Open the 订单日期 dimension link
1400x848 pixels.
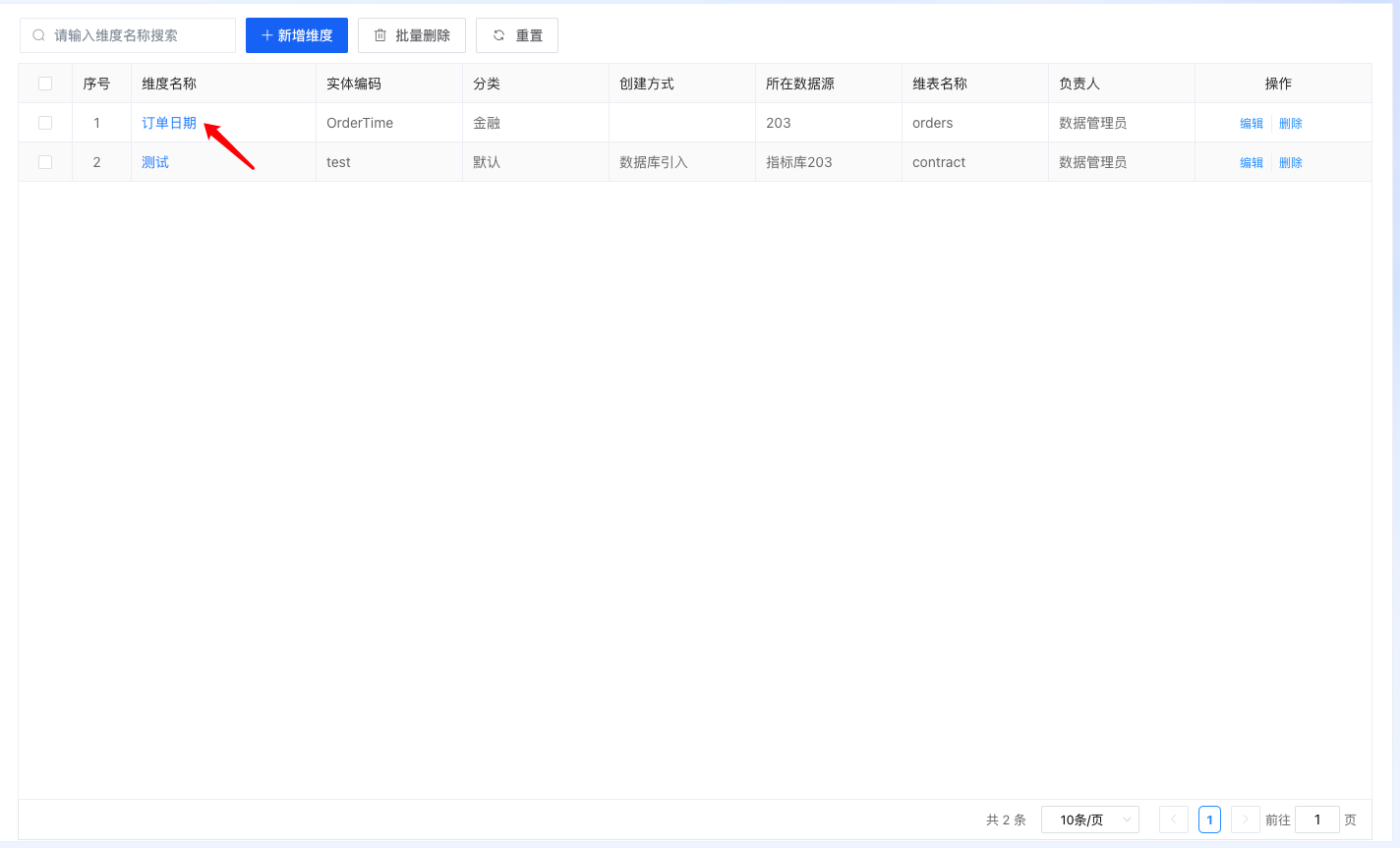[168, 123]
